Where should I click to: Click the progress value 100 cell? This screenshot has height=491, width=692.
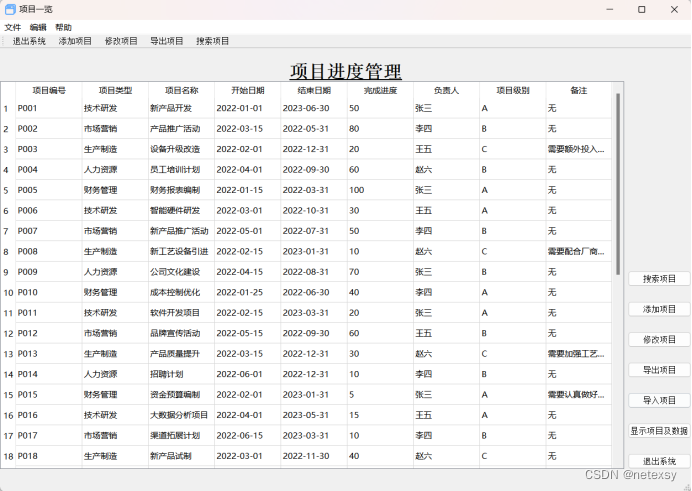click(x=380, y=190)
